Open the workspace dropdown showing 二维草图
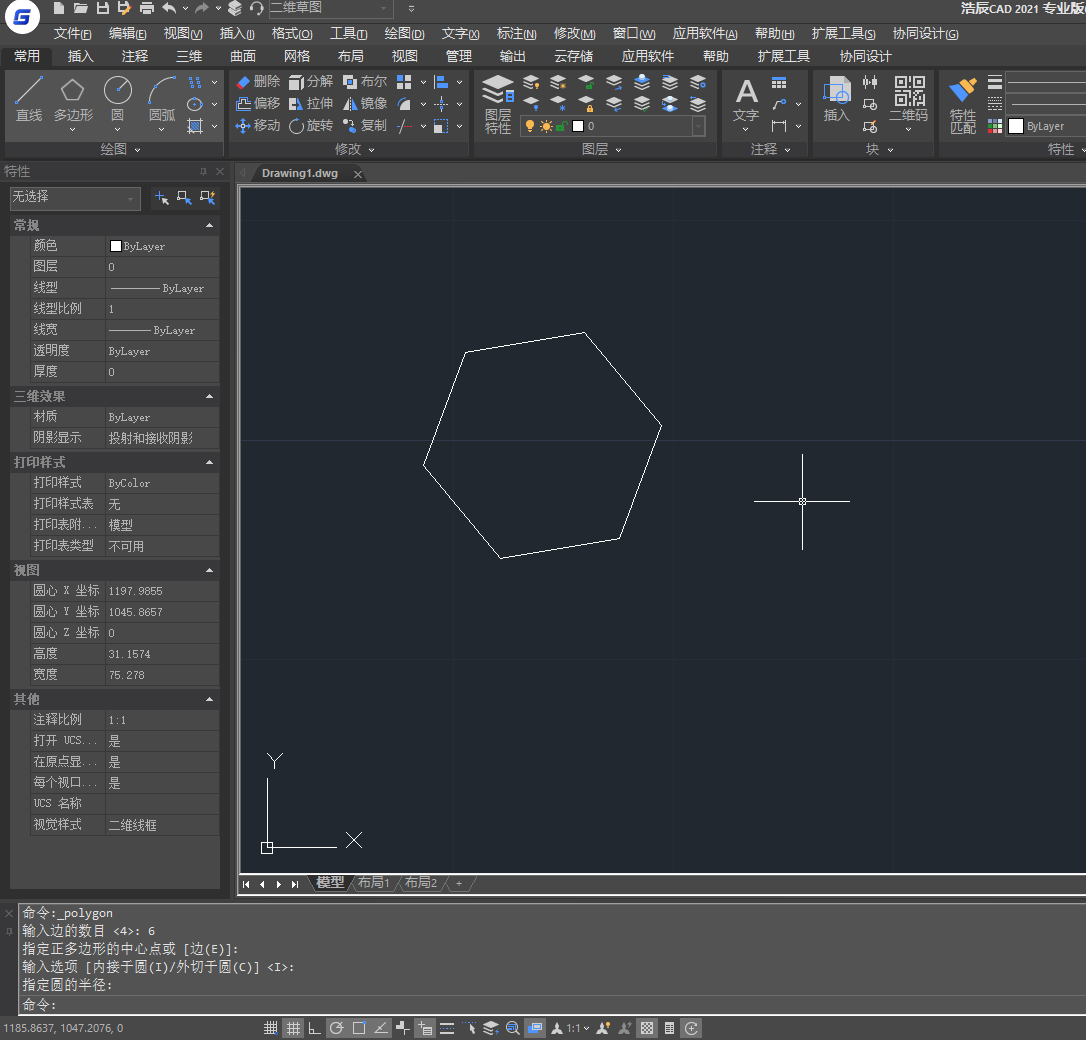Image resolution: width=1086 pixels, height=1040 pixels. pyautogui.click(x=330, y=8)
